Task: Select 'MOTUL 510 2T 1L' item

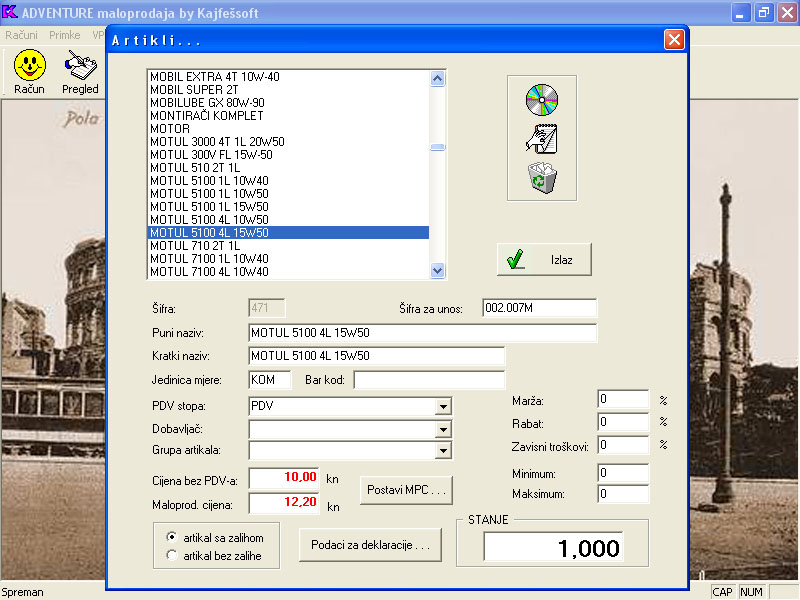Action: click(288, 168)
